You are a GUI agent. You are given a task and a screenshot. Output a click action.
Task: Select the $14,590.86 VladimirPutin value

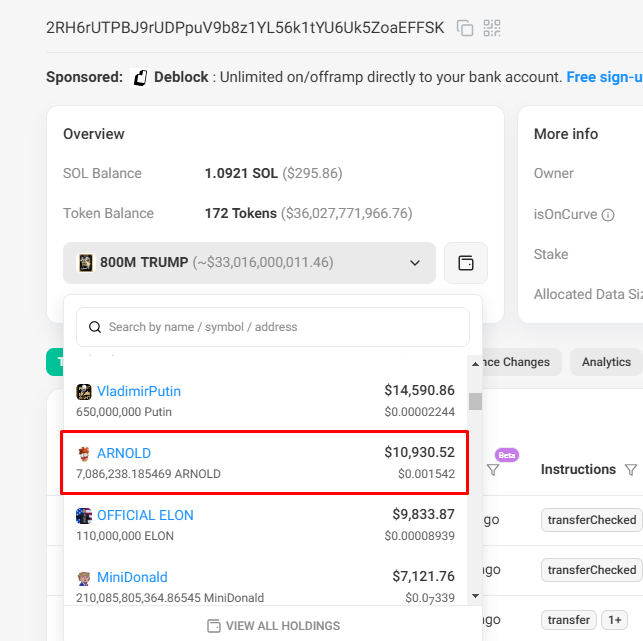[419, 390]
